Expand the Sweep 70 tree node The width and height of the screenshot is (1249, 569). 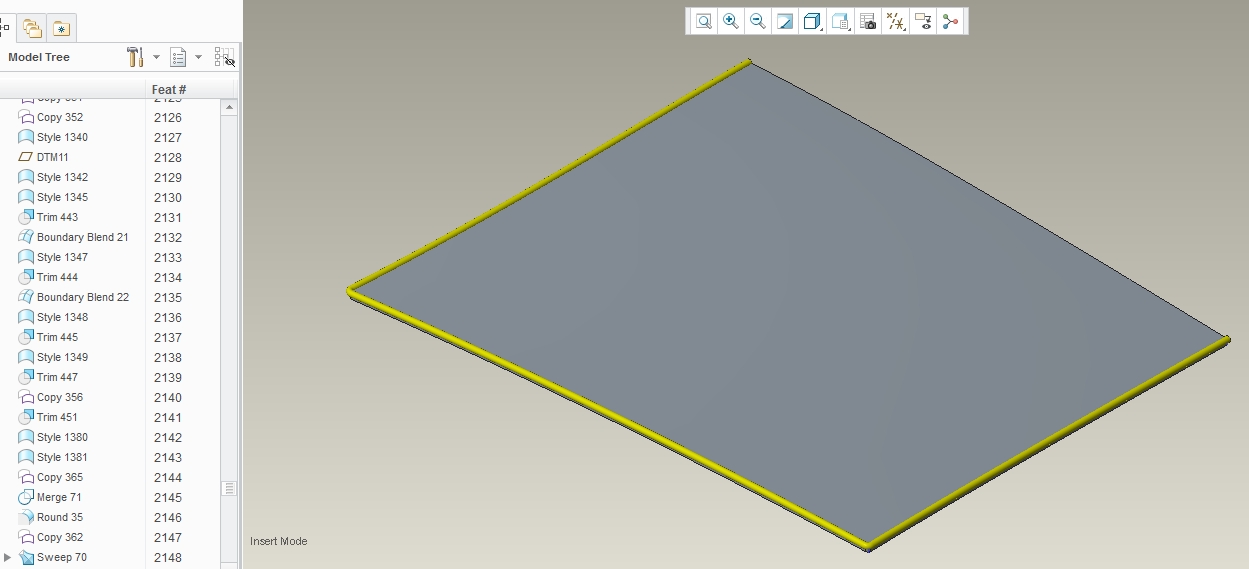8,557
